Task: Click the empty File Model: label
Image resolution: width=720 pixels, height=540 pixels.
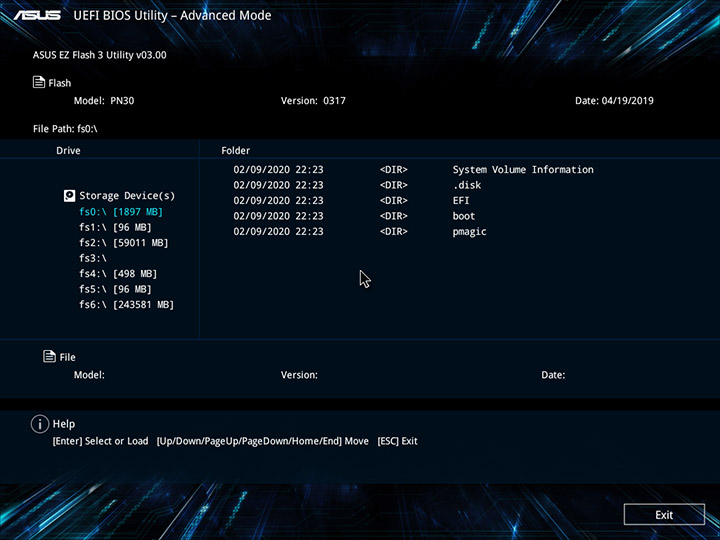Action: [x=89, y=375]
